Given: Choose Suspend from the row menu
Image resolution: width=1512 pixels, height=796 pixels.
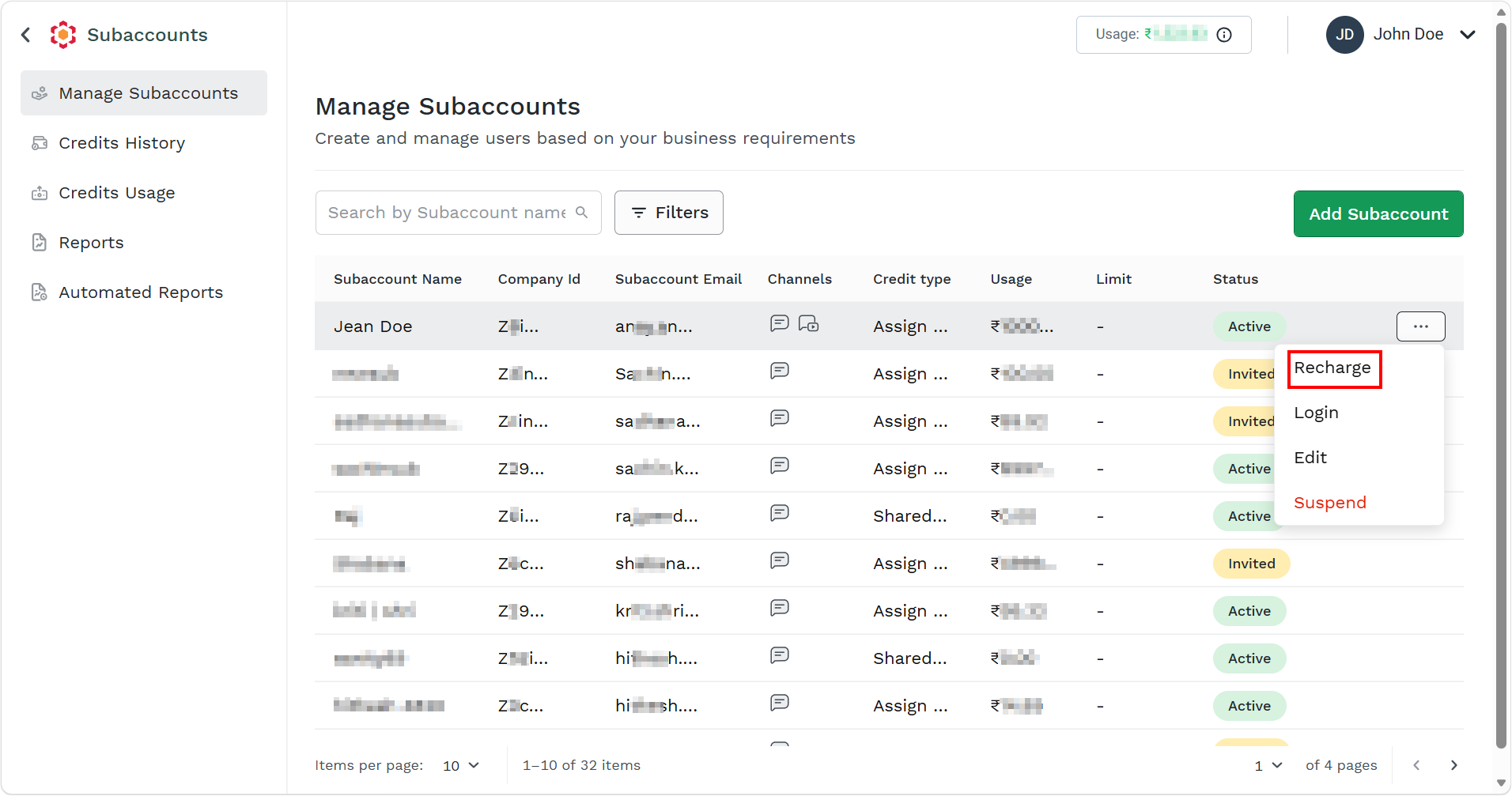Looking at the screenshot, I should coord(1330,503).
